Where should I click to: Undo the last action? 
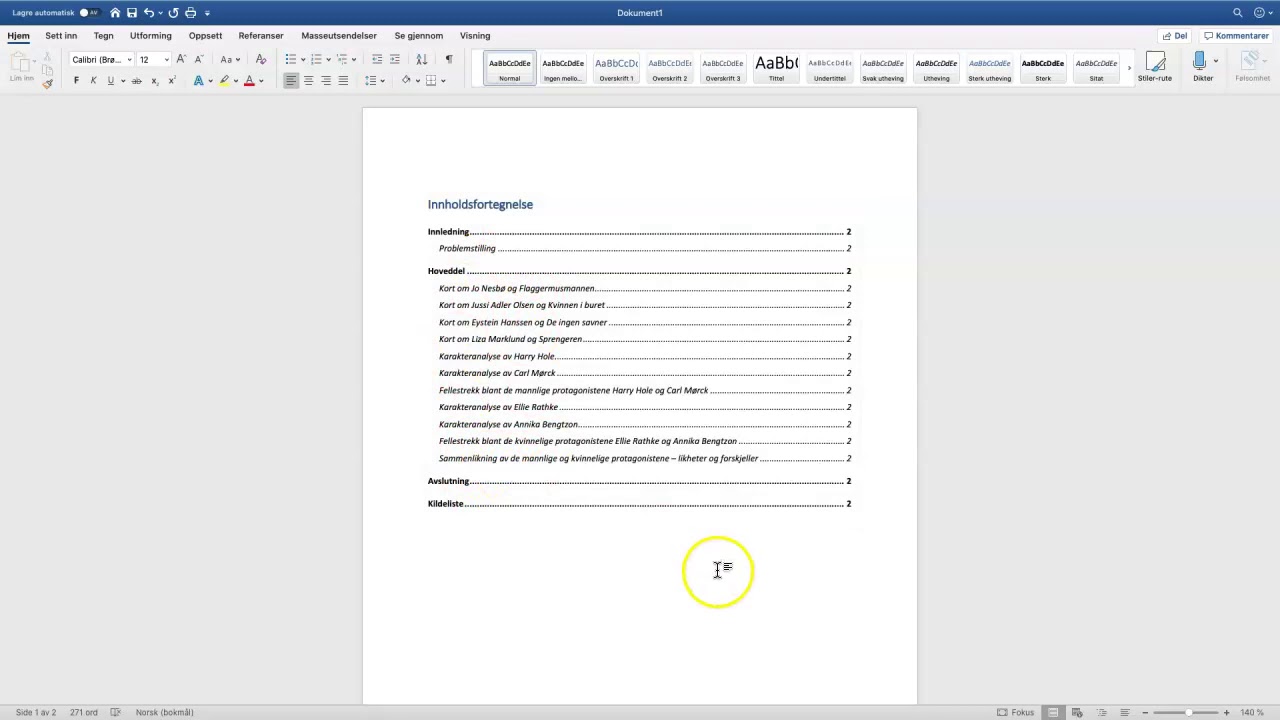pos(149,13)
